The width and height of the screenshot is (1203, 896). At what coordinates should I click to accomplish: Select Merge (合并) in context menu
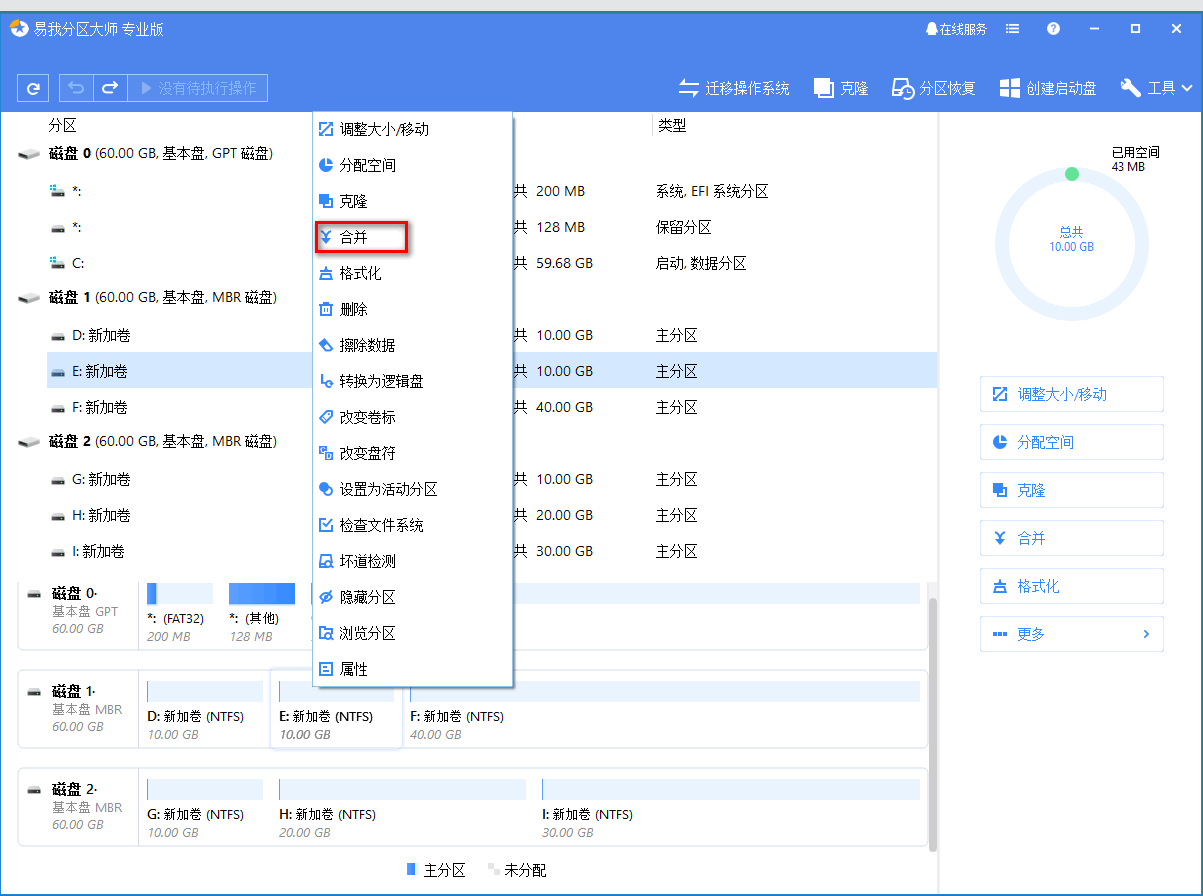pyautogui.click(x=354, y=237)
